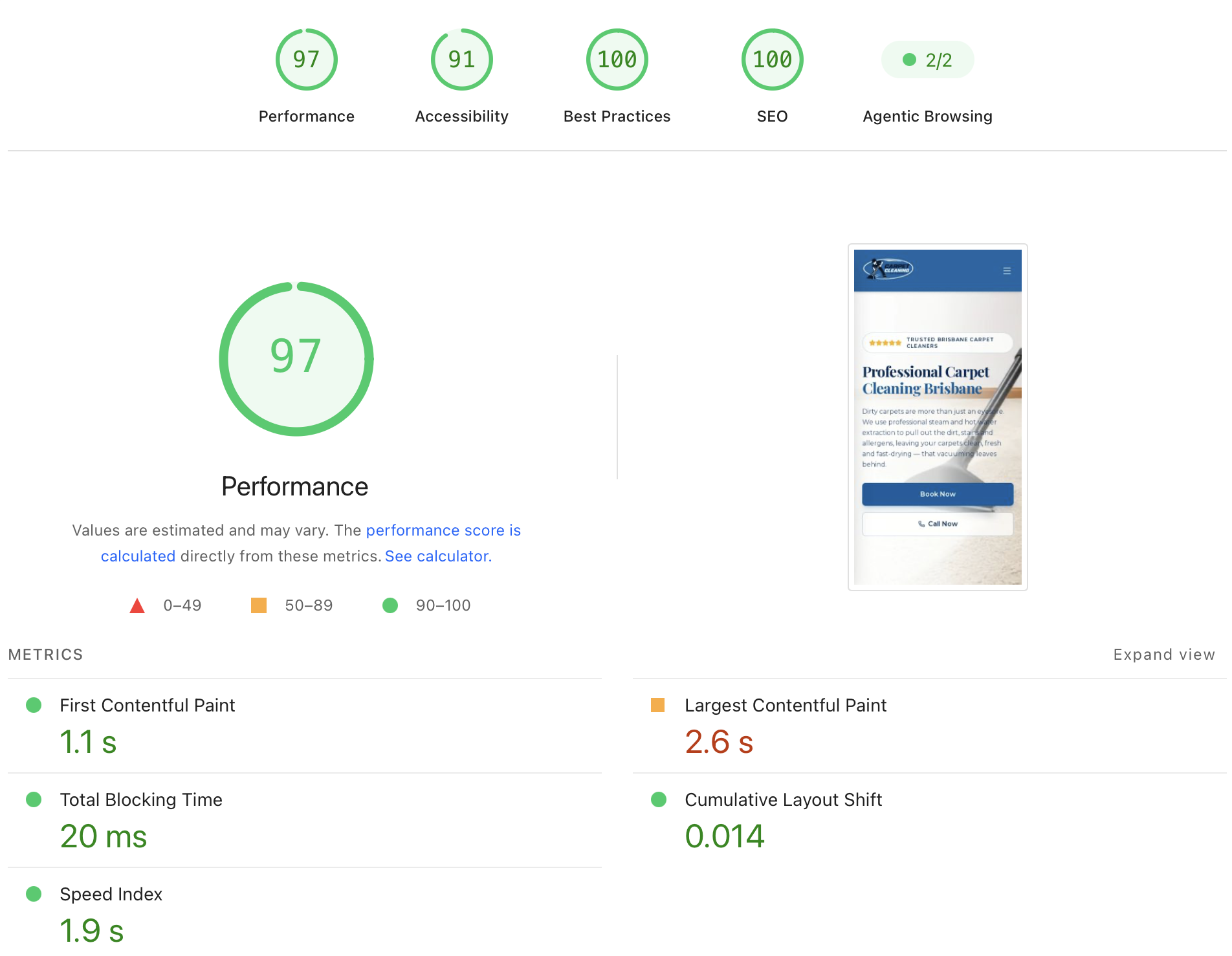The height and width of the screenshot is (956, 1232).
Task: Click the green dot beside Speed Index
Action: (x=34, y=894)
